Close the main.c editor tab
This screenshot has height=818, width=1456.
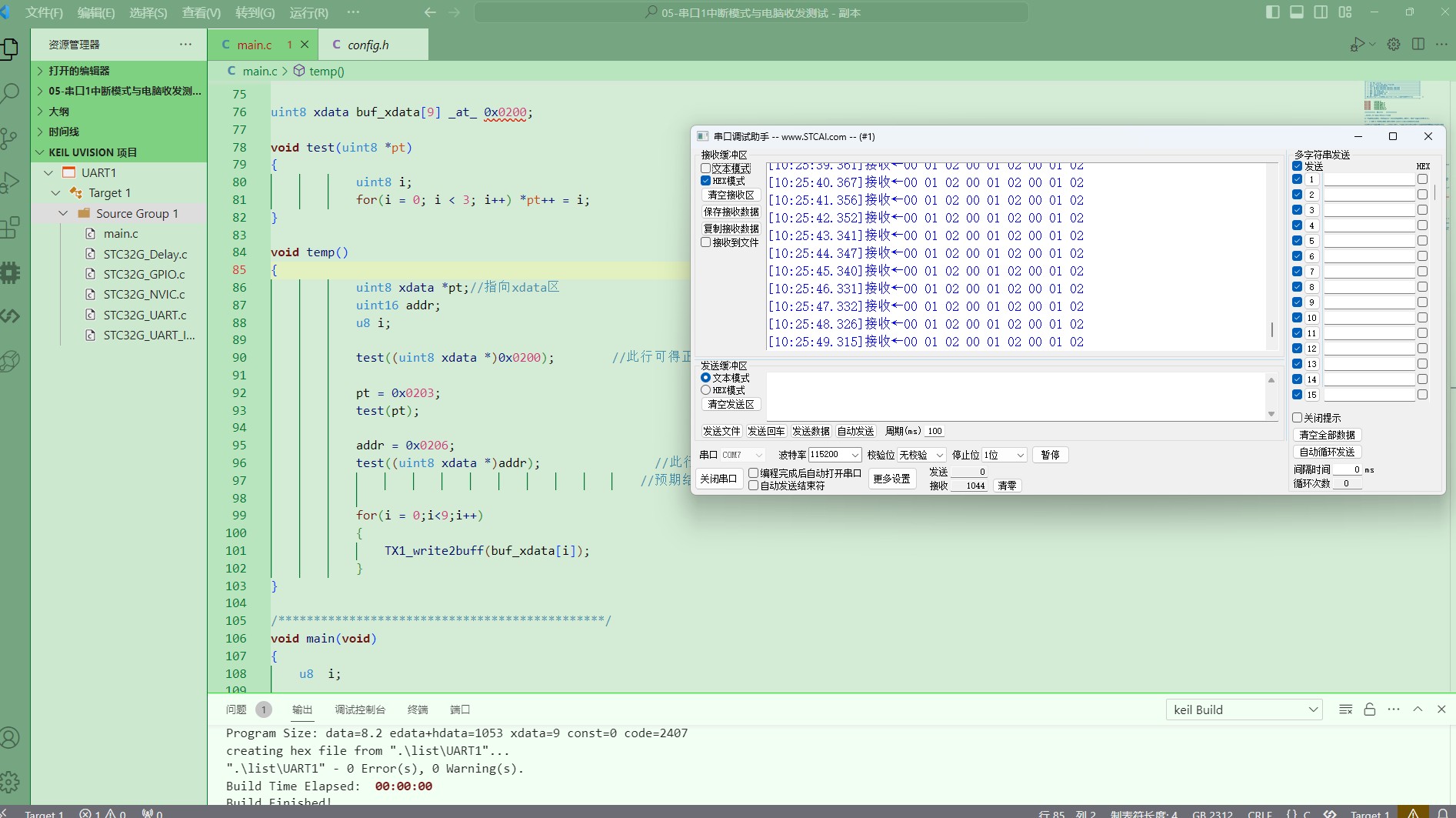coord(305,45)
